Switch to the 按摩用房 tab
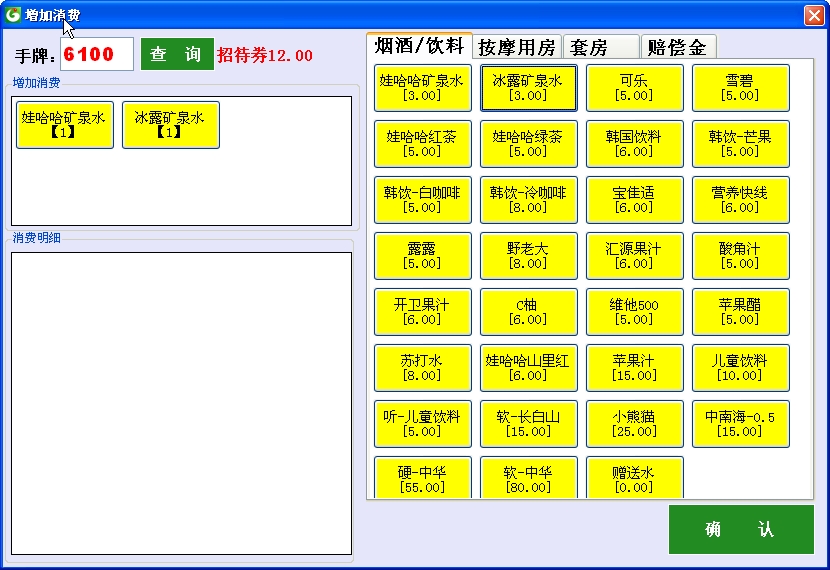 [x=516, y=47]
